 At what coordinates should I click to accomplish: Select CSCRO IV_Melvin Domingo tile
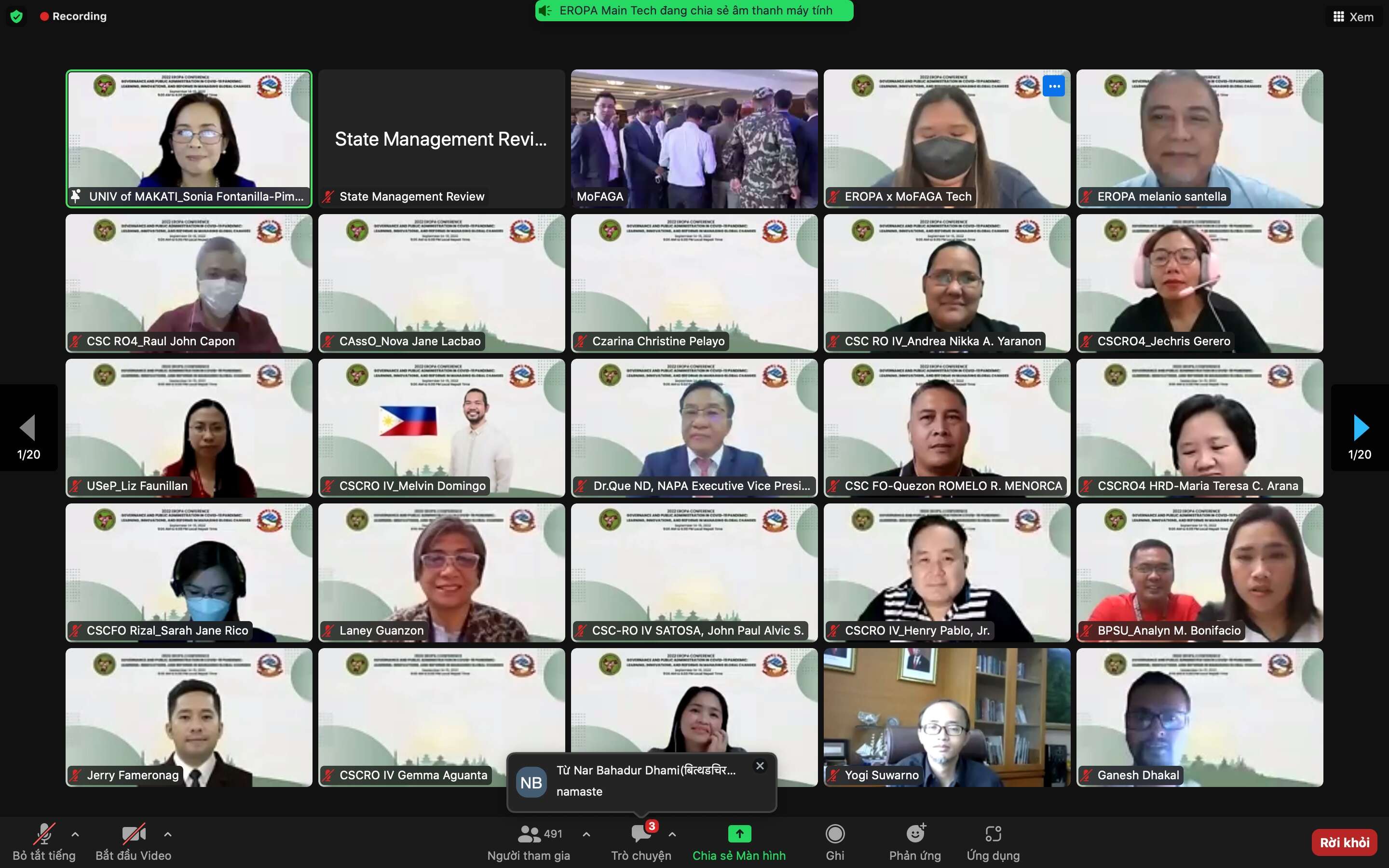[x=441, y=428]
